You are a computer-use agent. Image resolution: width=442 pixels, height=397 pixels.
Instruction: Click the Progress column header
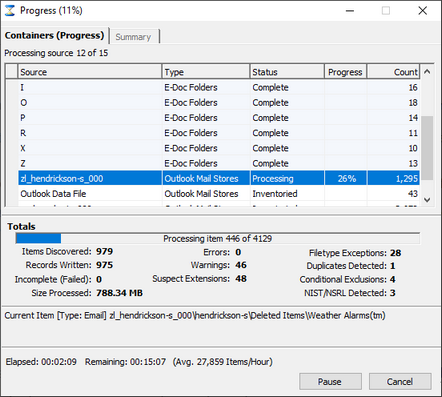tap(345, 72)
